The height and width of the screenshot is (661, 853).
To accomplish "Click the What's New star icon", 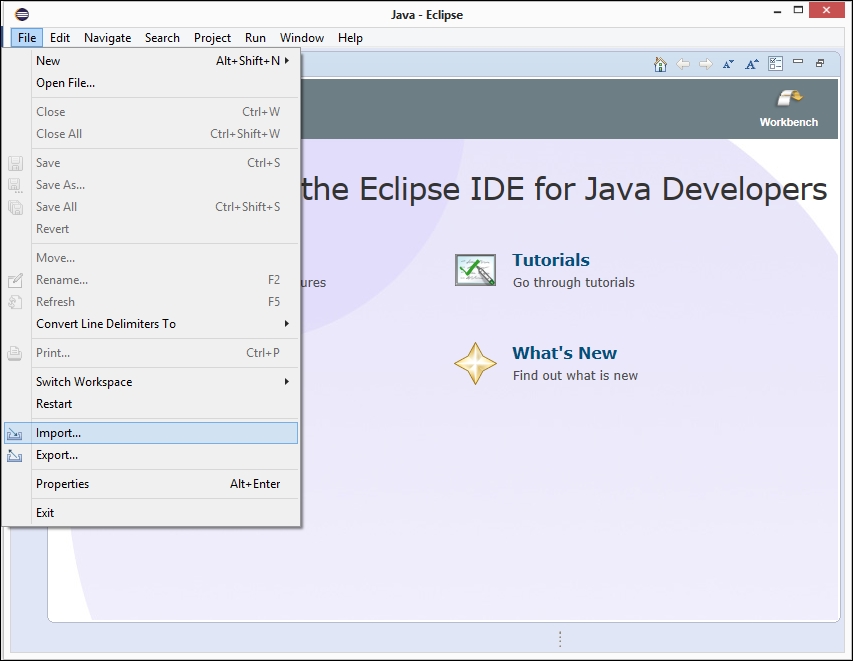I will point(475,363).
